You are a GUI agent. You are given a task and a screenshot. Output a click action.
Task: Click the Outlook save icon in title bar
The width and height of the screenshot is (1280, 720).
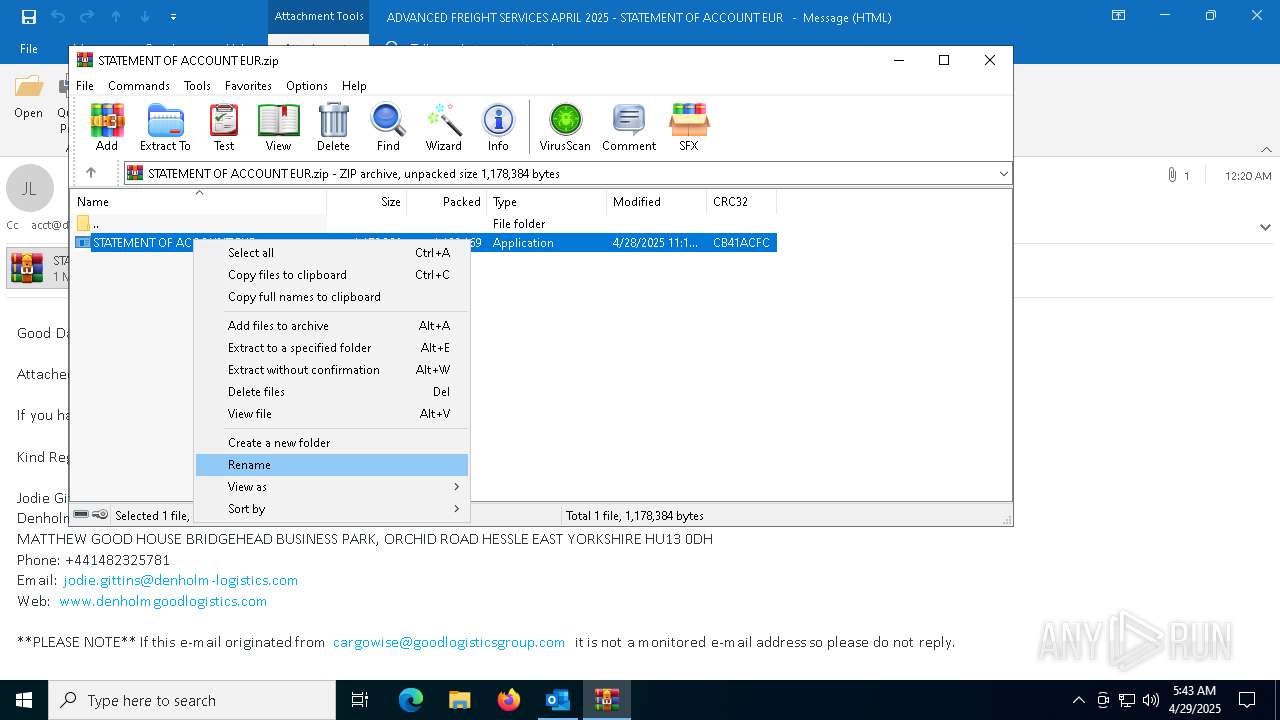pos(29,17)
